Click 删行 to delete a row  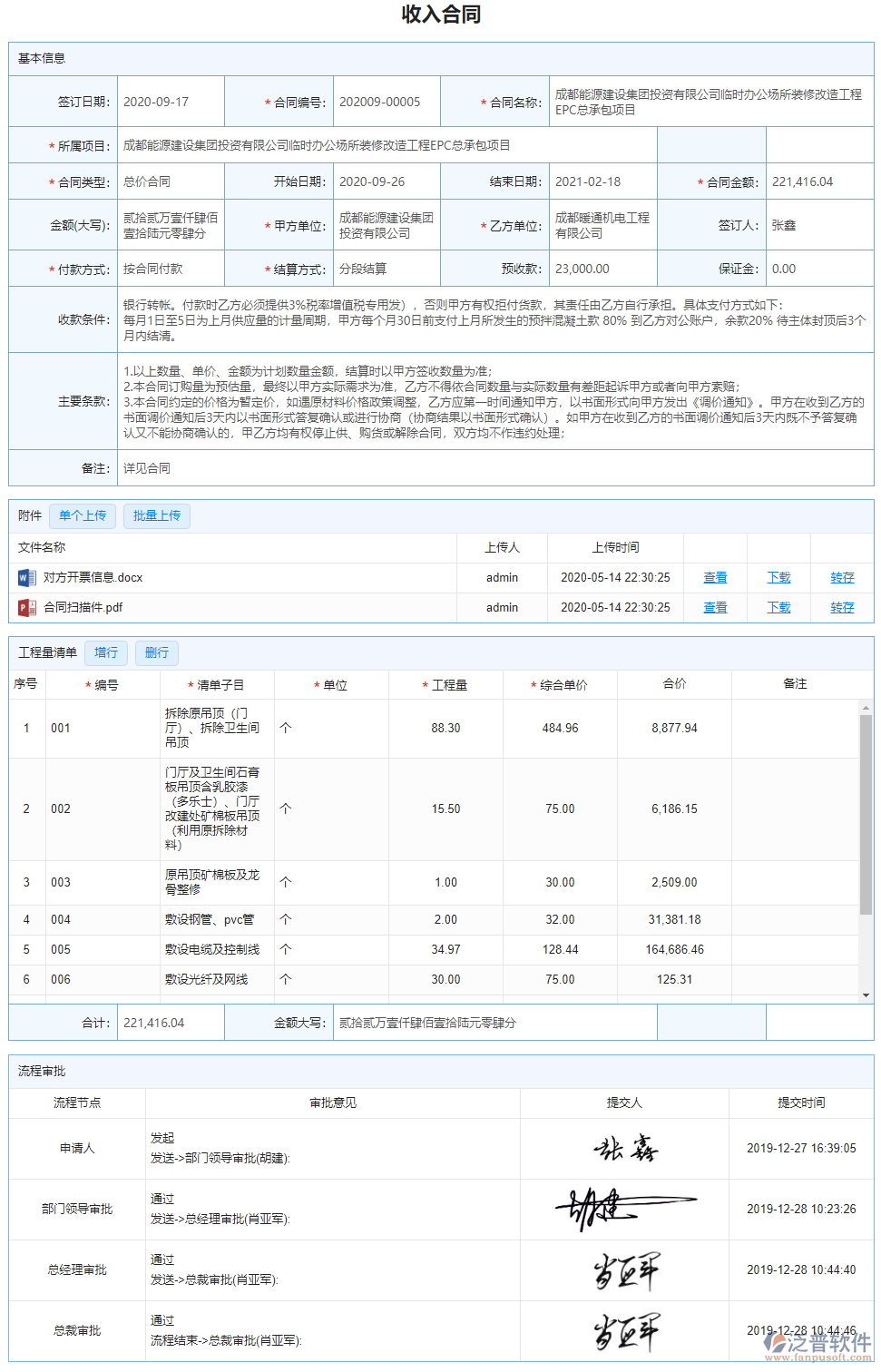click(156, 652)
